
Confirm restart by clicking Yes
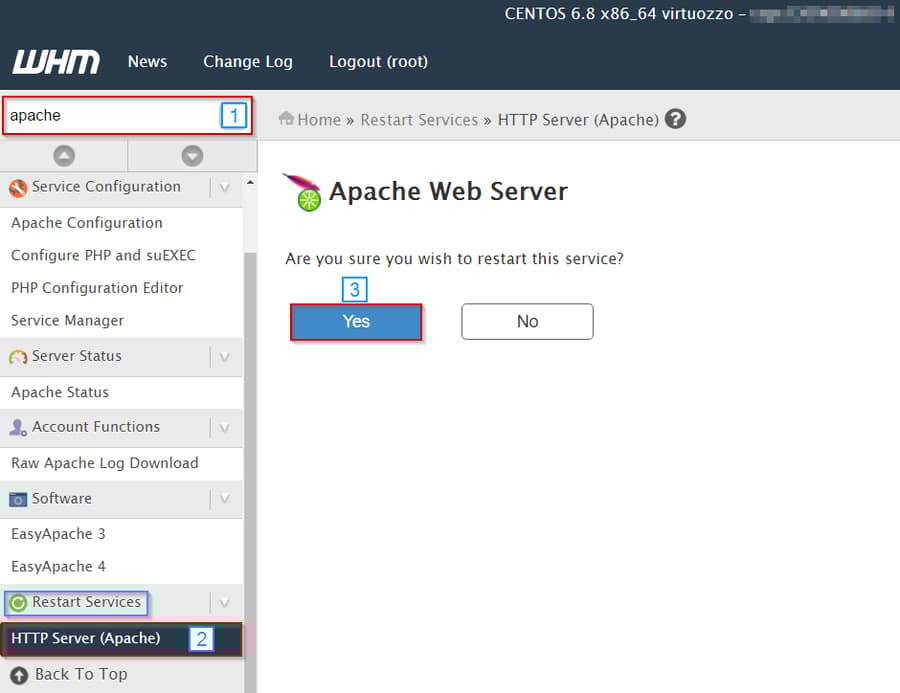356,321
